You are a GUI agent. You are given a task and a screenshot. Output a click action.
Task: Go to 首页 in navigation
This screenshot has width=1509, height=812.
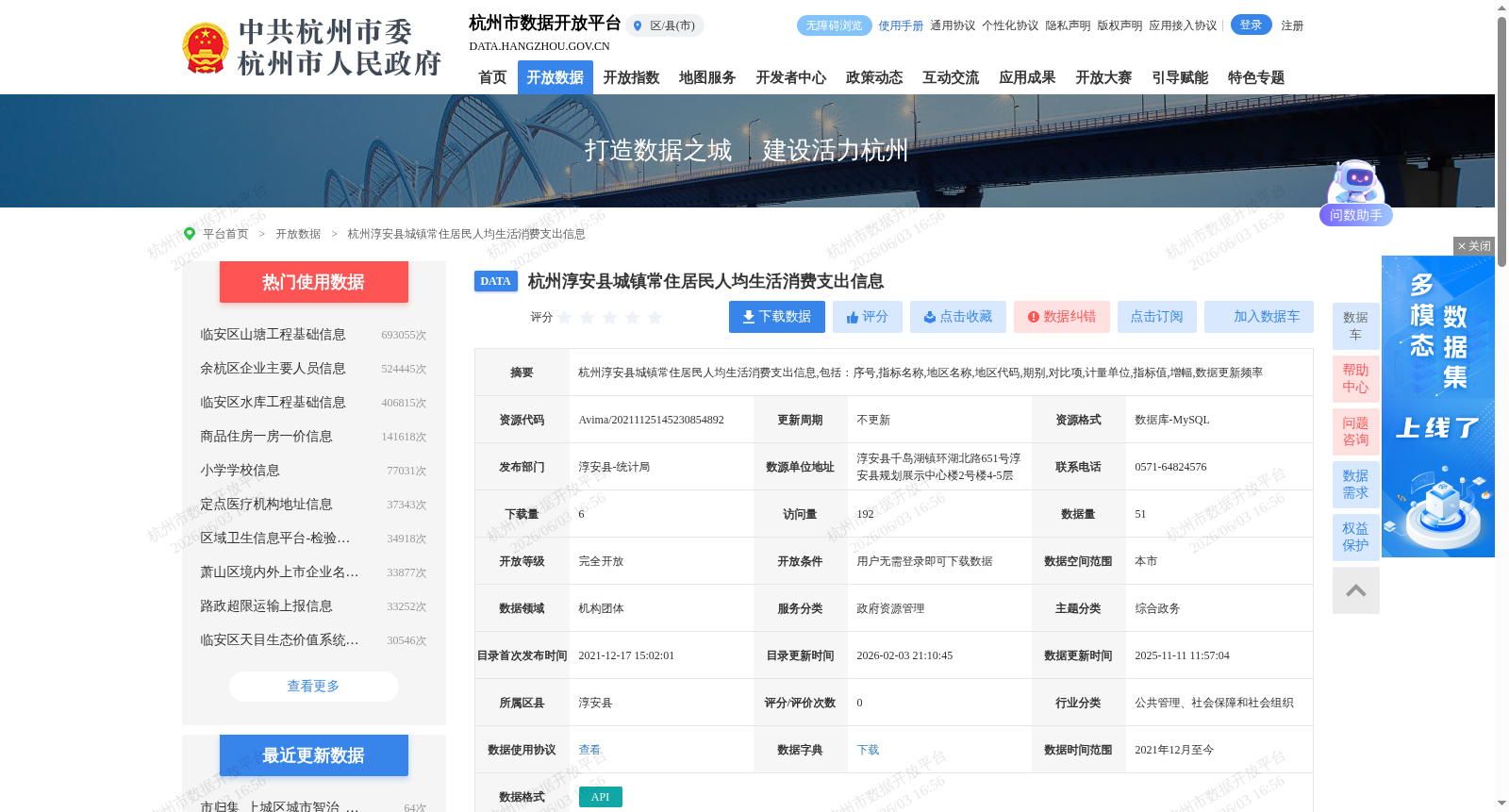pos(492,77)
